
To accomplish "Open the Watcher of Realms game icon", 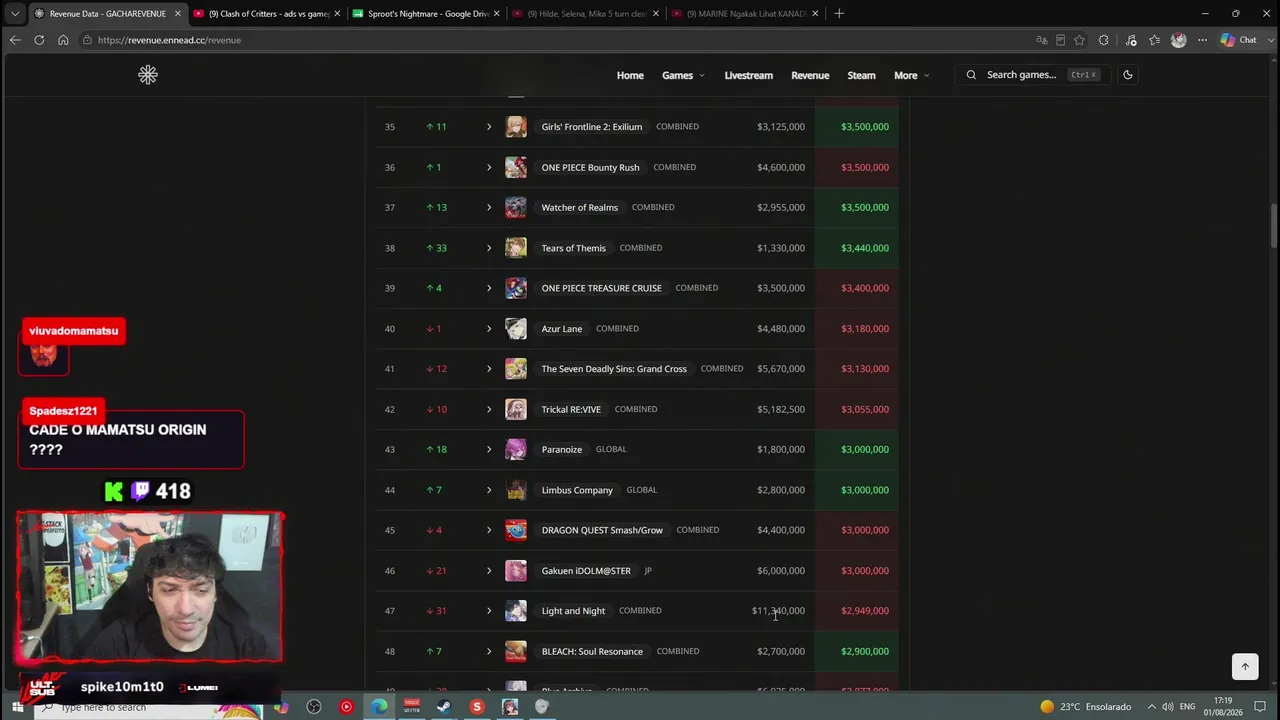I will 516,207.
